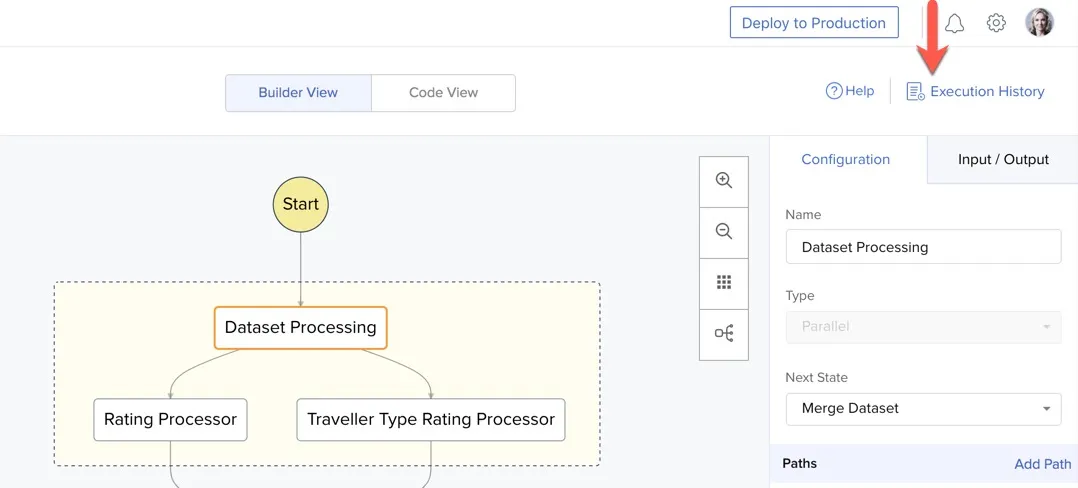Select the Traveller Type Rating Processor node

click(431, 420)
